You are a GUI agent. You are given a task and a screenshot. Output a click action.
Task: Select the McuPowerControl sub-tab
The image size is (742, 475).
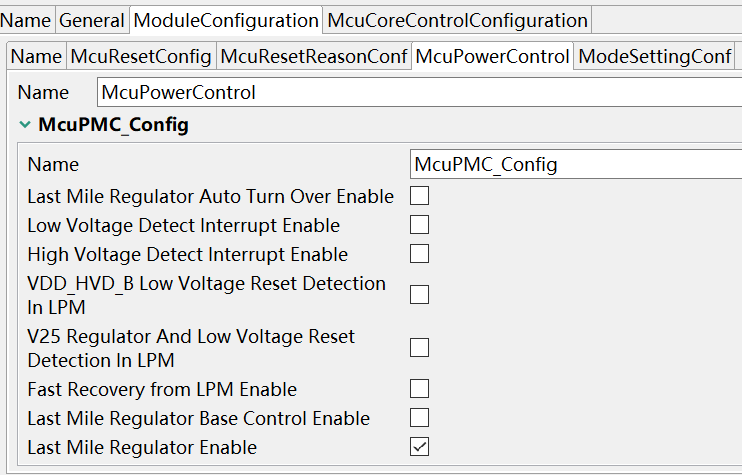point(492,57)
